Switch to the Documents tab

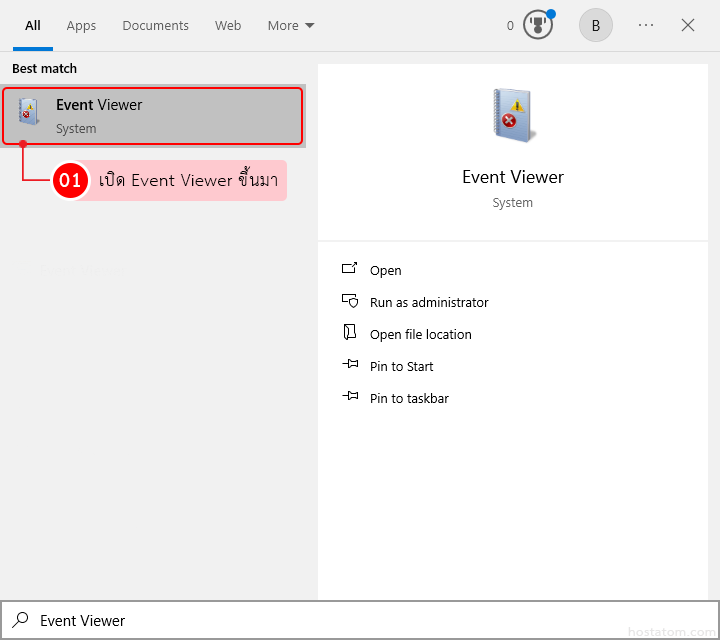tap(155, 26)
